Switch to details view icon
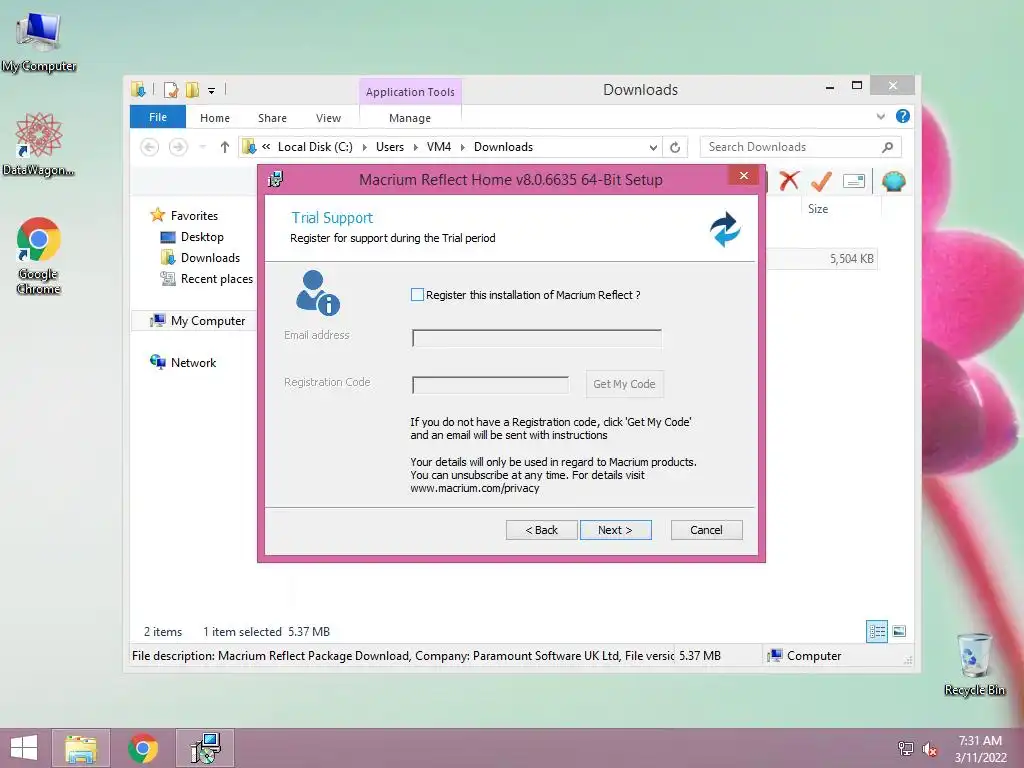This screenshot has height=768, width=1024. pos(876,632)
